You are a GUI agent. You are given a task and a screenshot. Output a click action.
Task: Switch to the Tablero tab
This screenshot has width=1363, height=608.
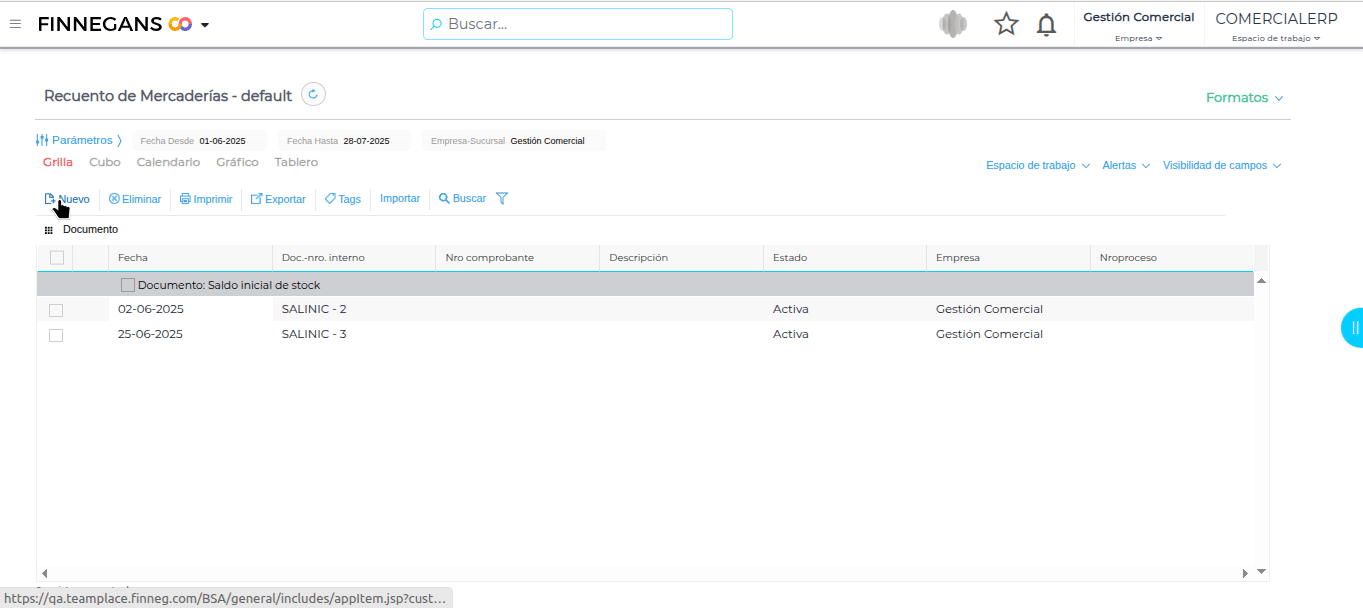[x=296, y=162]
